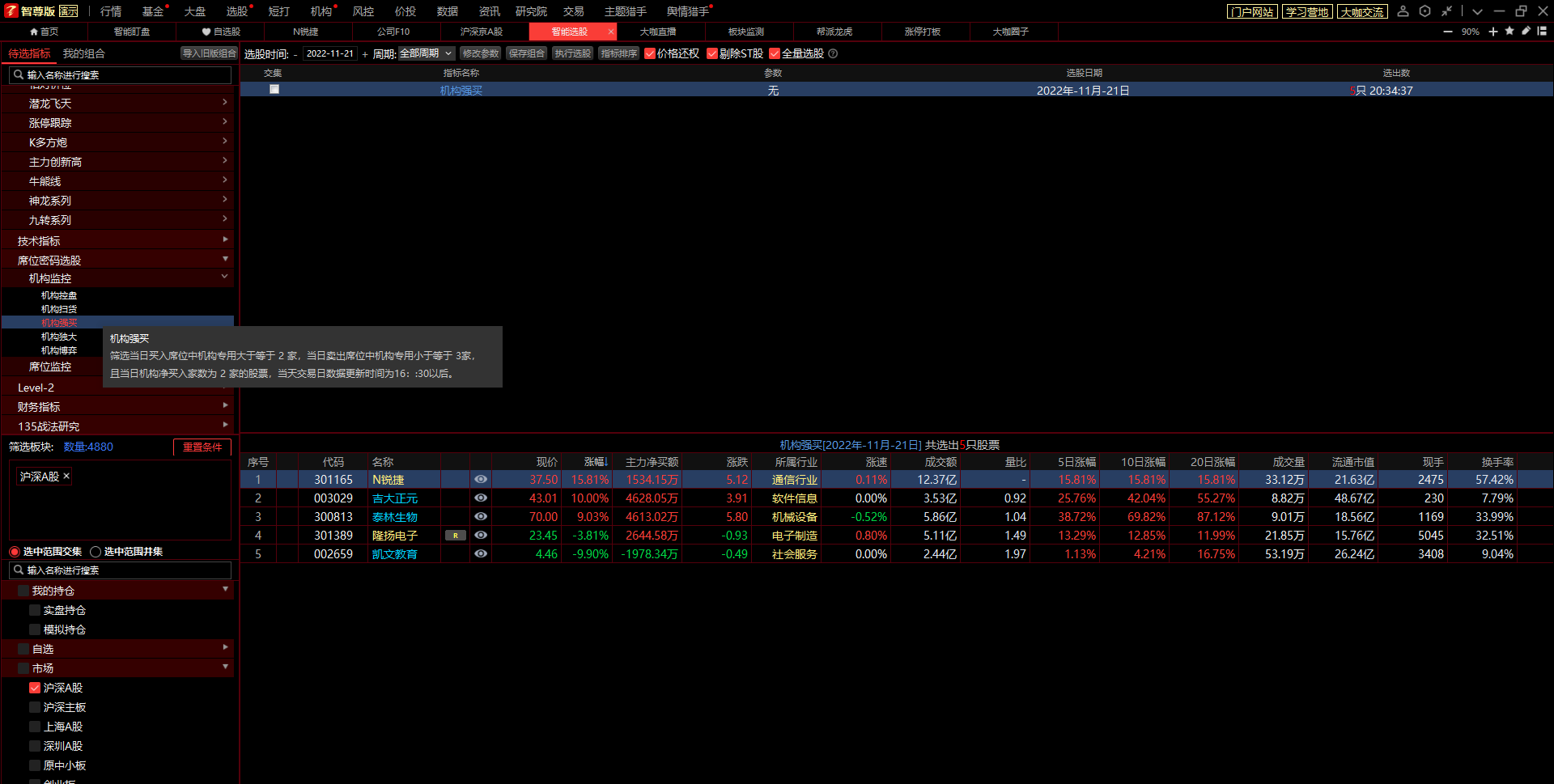
Task: Click the R badge on 隆扬电子 row
Action: (456, 536)
